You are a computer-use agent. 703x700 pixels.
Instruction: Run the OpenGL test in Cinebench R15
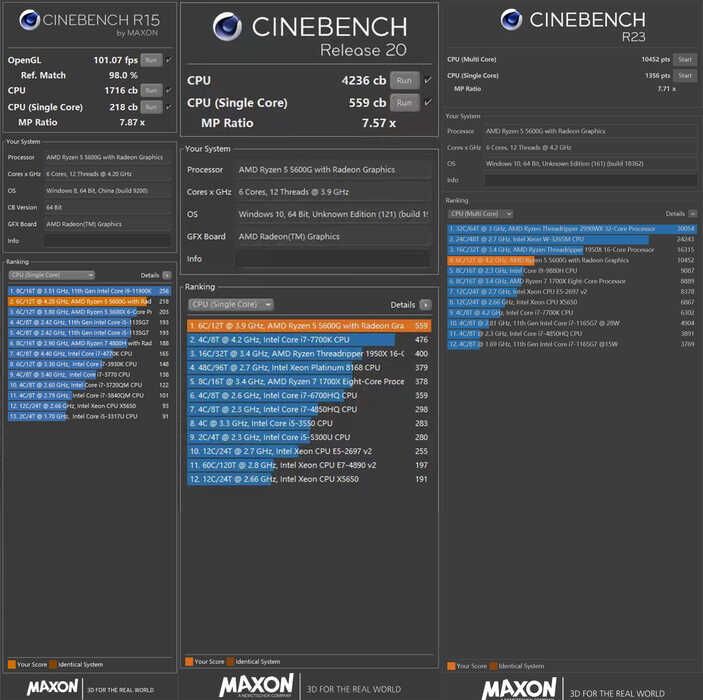click(x=151, y=60)
